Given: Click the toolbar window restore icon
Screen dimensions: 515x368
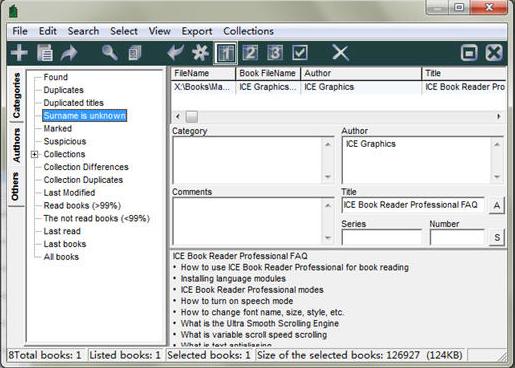Looking at the screenshot, I should pos(469,53).
